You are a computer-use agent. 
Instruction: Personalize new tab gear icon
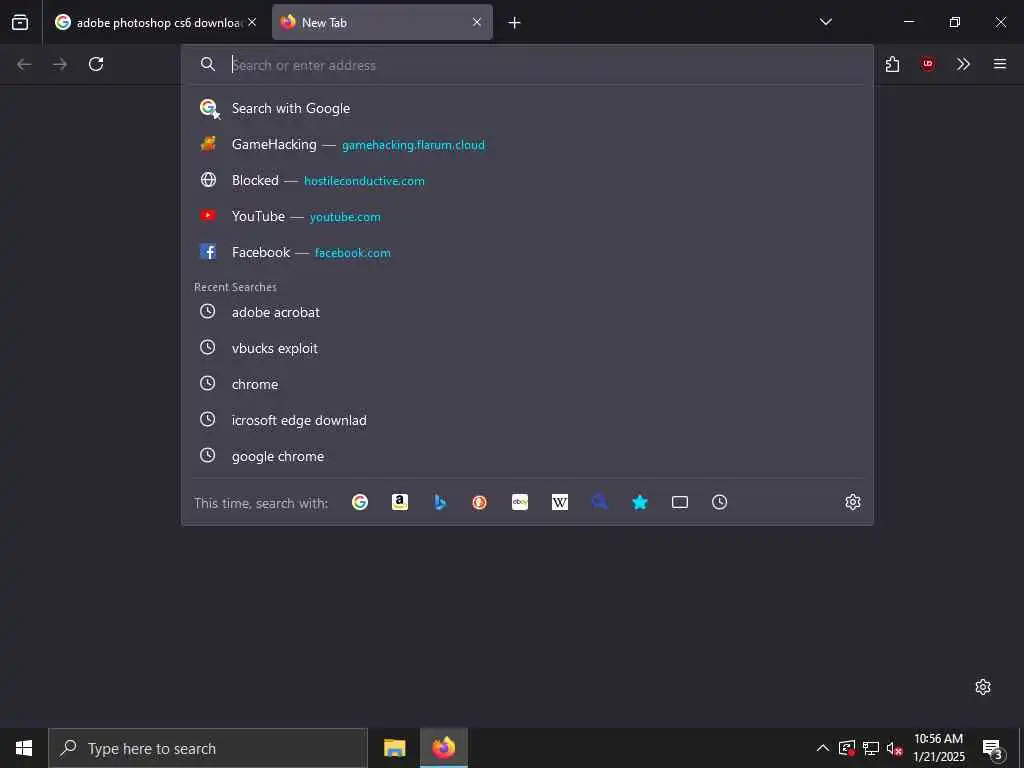pyautogui.click(x=983, y=687)
